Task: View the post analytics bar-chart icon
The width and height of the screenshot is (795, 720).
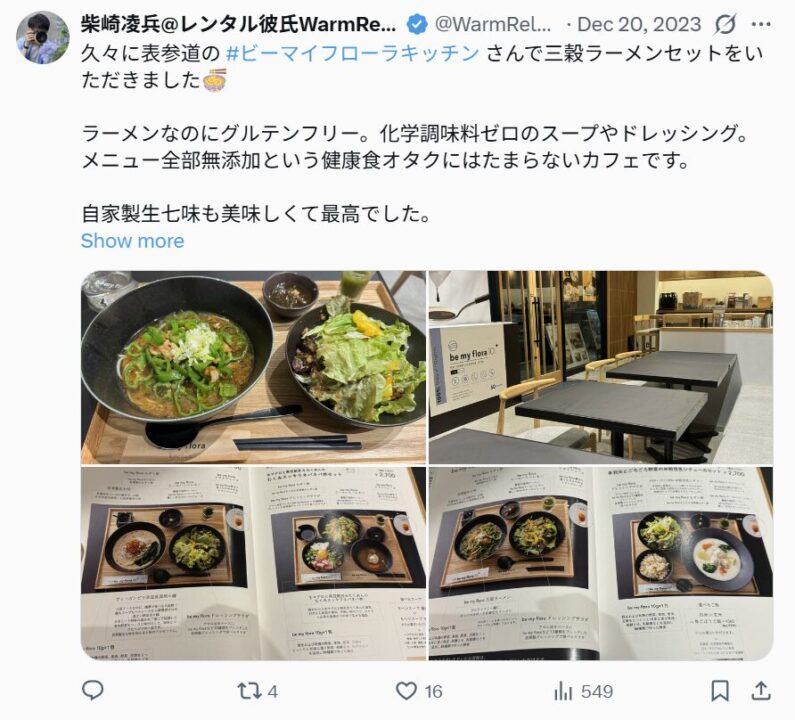Action: tap(563, 691)
